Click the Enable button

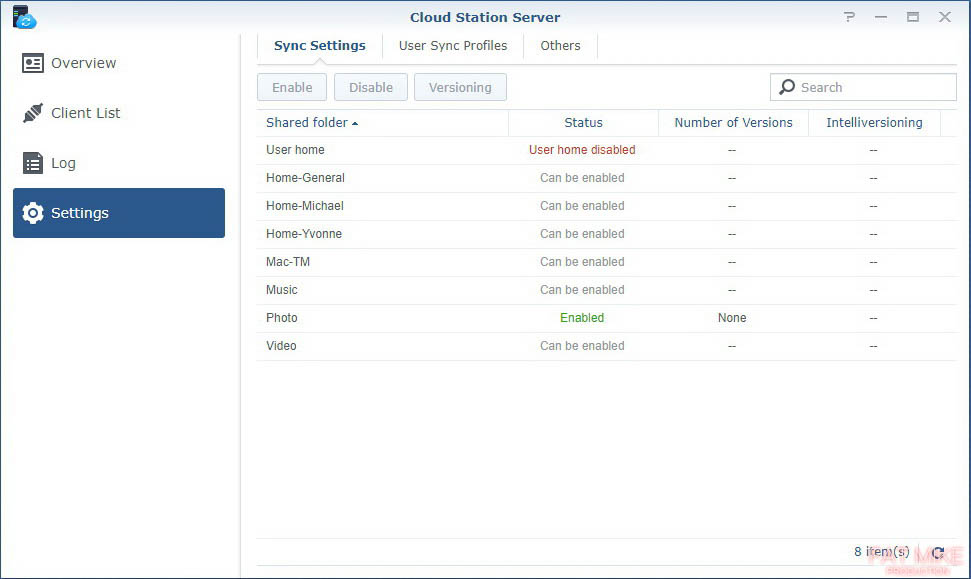[292, 87]
